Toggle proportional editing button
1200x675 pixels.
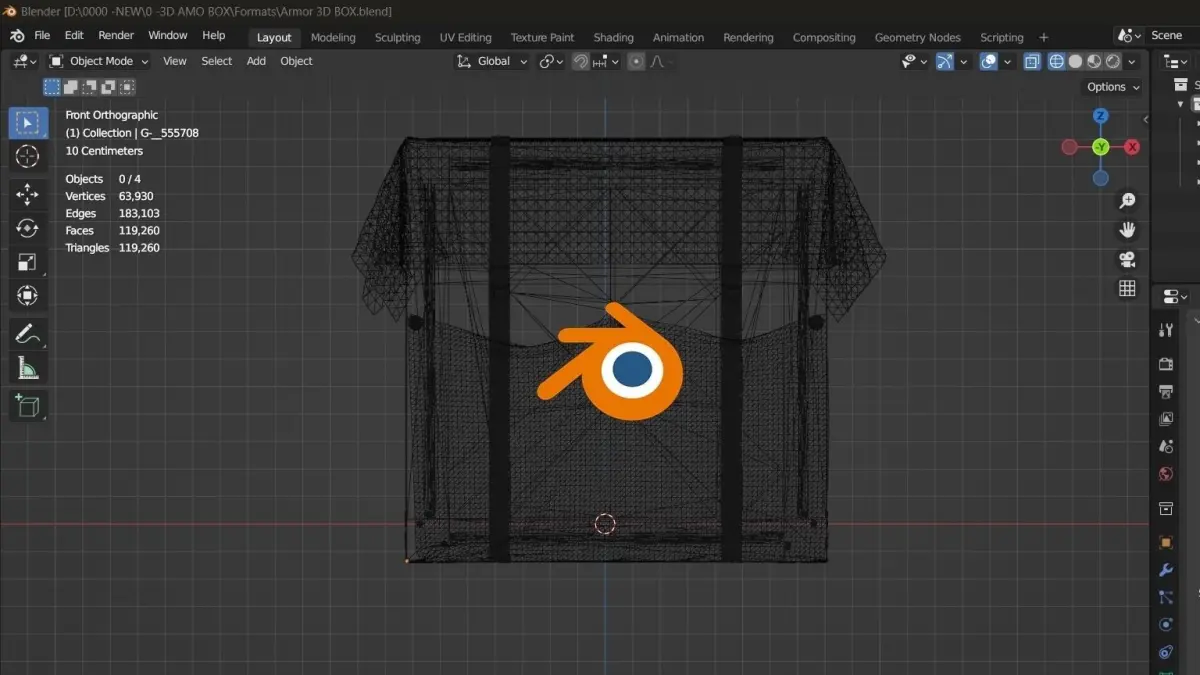point(636,61)
